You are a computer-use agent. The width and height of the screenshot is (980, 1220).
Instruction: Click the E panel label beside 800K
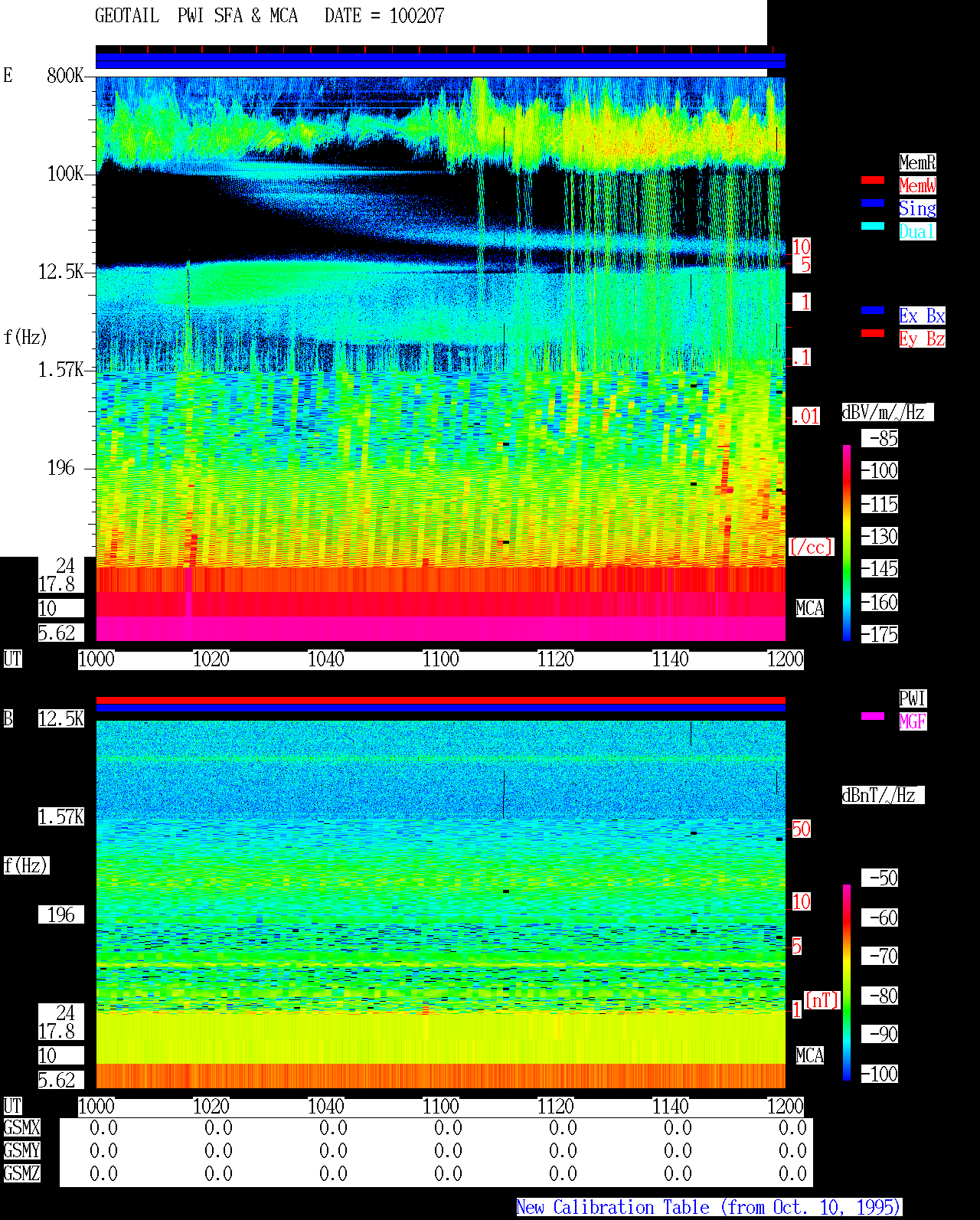pos(8,75)
